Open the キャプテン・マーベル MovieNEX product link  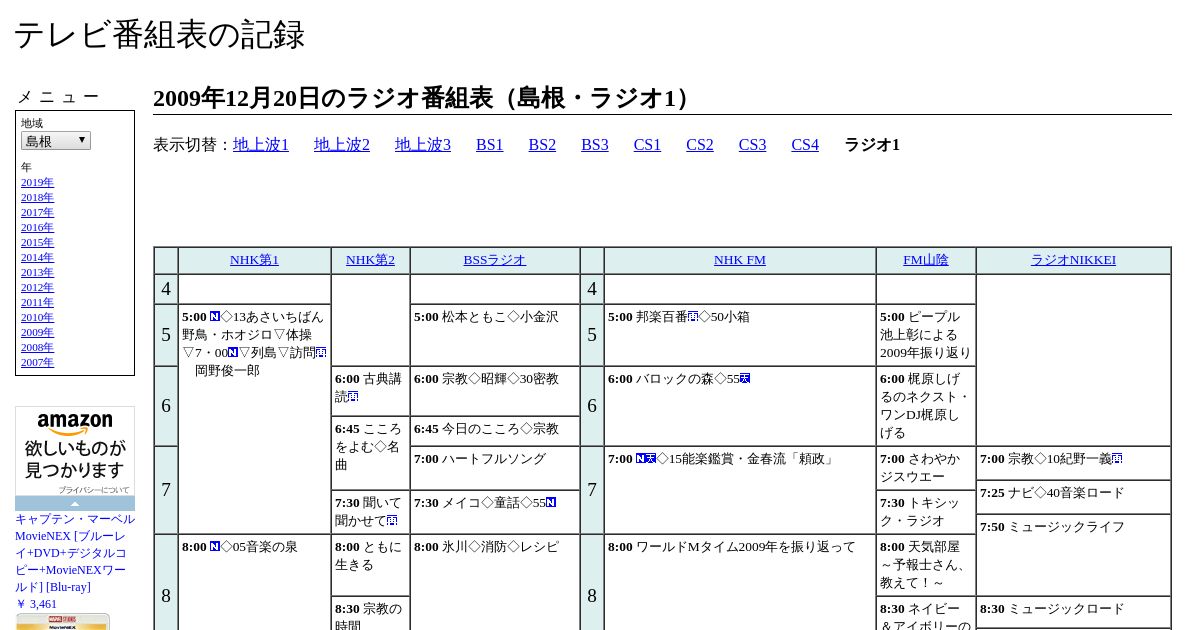pos(75,553)
